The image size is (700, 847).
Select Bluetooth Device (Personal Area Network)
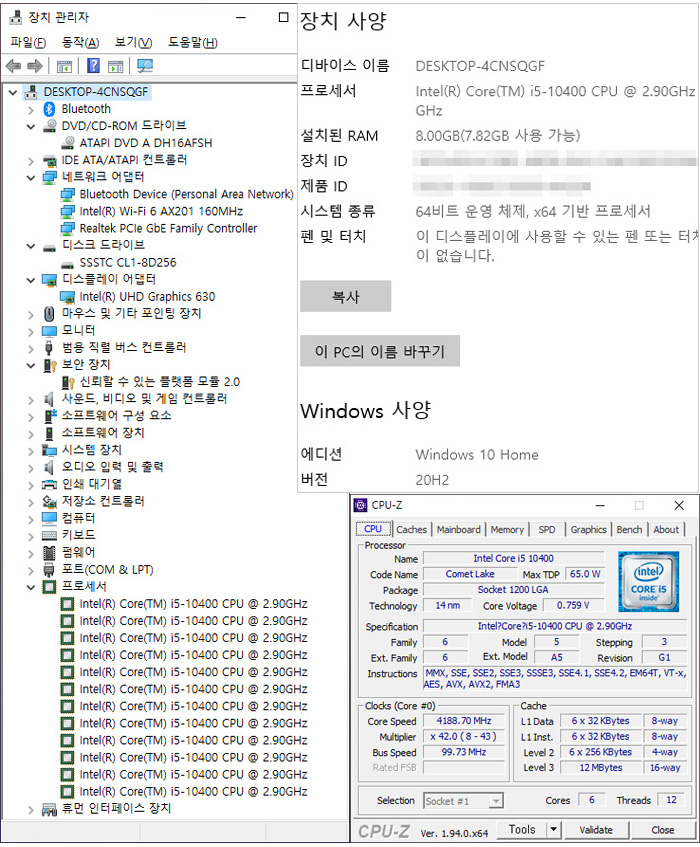point(186,194)
